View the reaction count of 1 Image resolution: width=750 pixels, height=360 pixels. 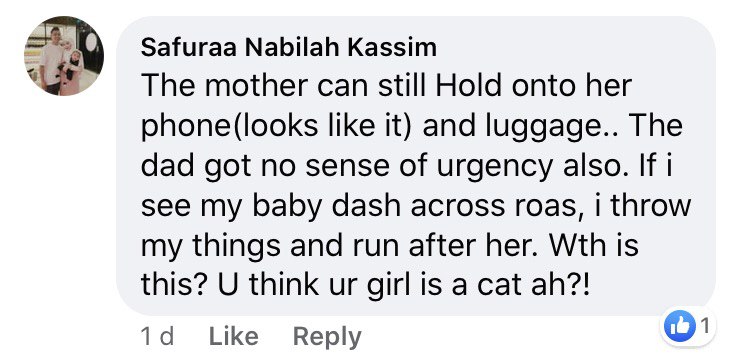705,326
